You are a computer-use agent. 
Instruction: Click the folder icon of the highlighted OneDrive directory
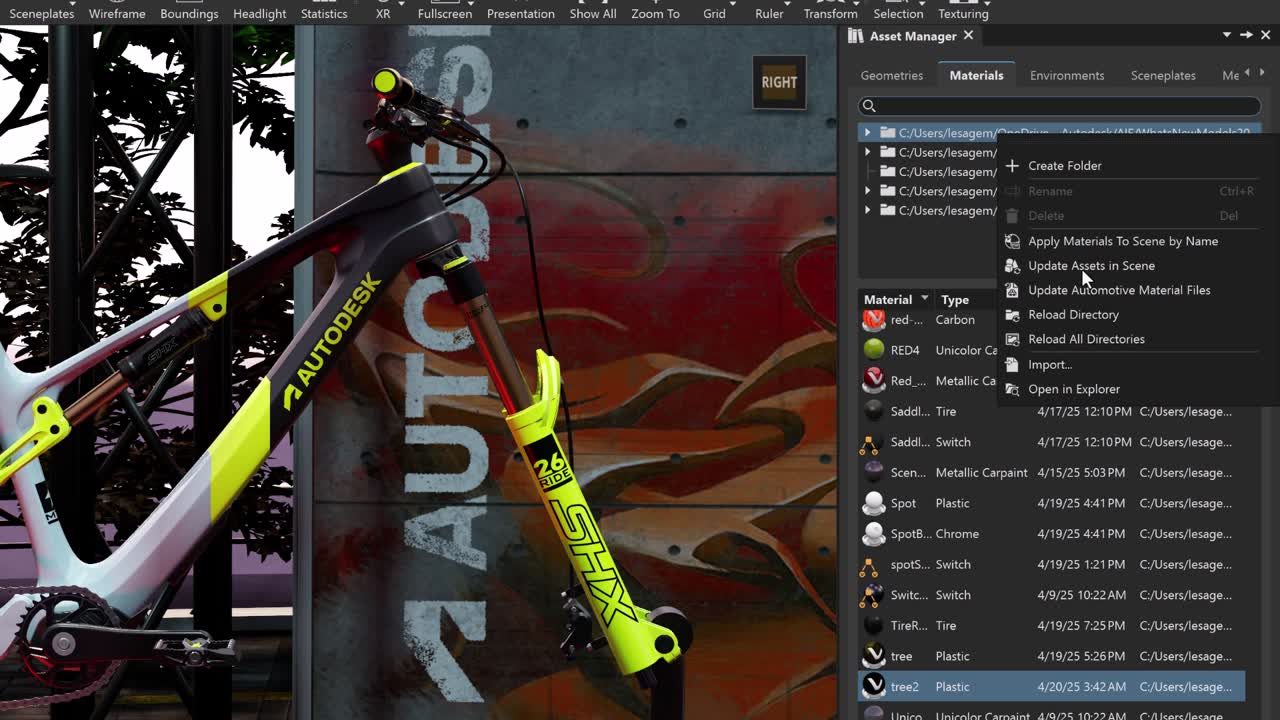(887, 133)
